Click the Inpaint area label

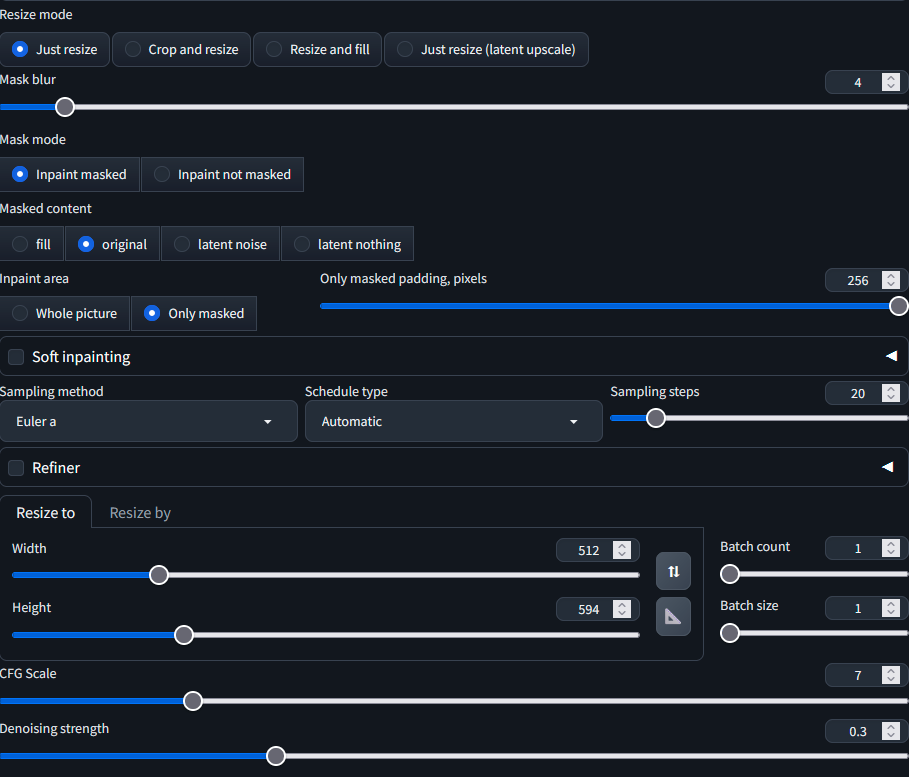click(34, 279)
